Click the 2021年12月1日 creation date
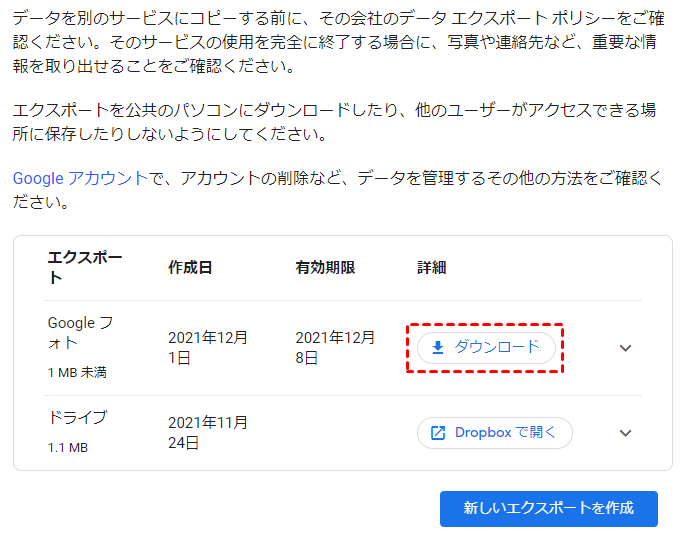Image resolution: width=683 pixels, height=535 pixels. click(x=208, y=347)
